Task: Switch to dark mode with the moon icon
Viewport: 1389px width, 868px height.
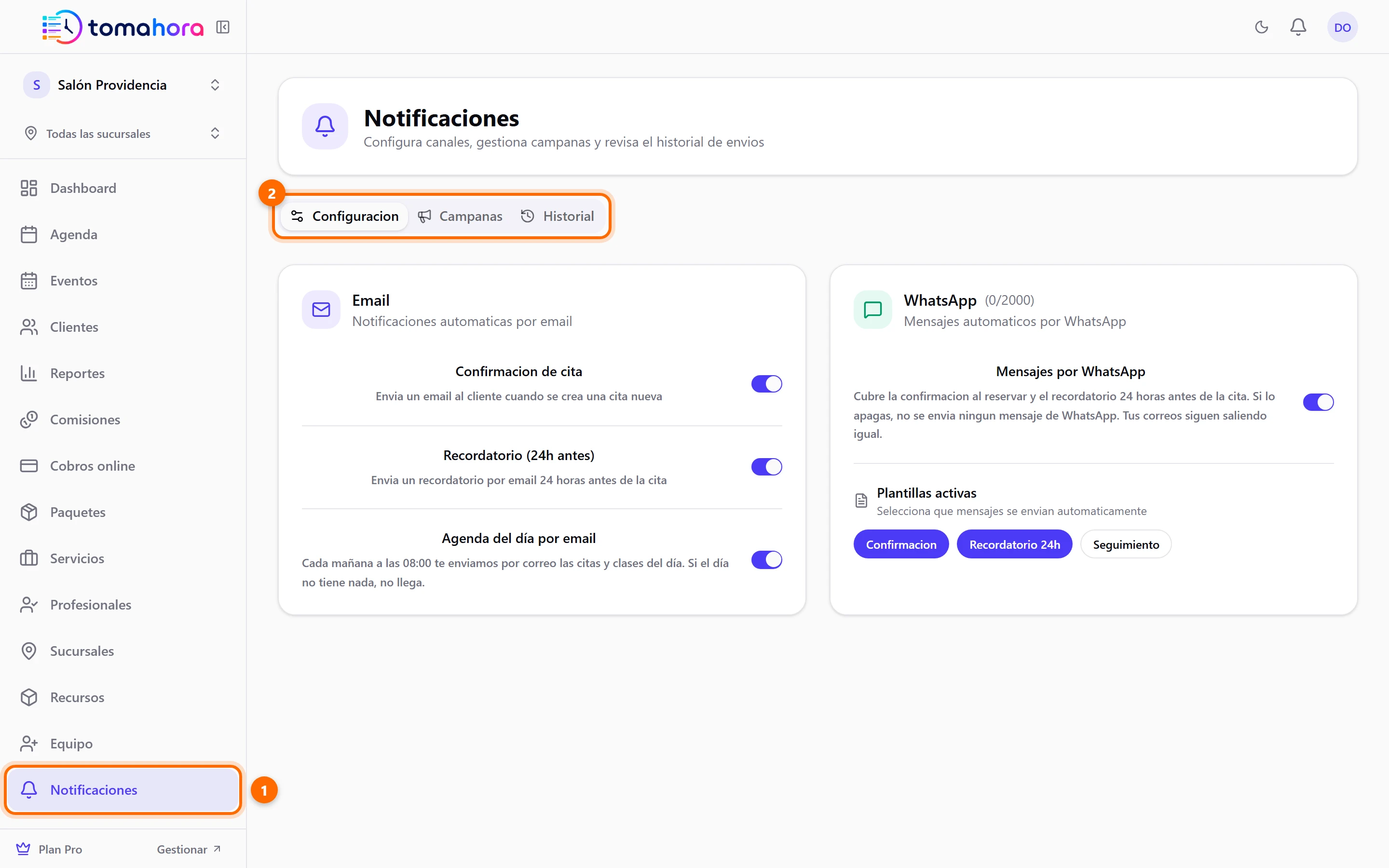Action: (1261, 27)
